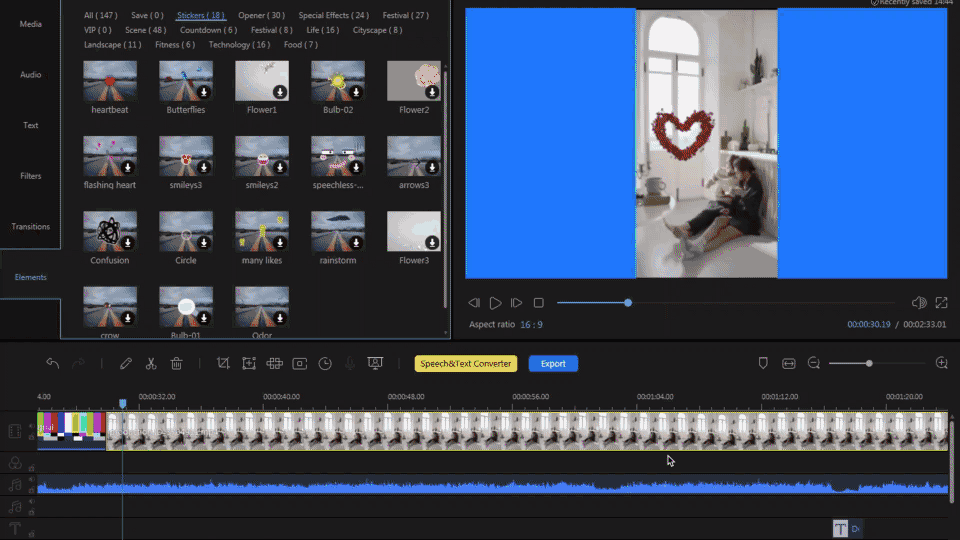Viewport: 960px width, 540px height.
Task: Click the Fit timeline to window icon
Action: 789,363
